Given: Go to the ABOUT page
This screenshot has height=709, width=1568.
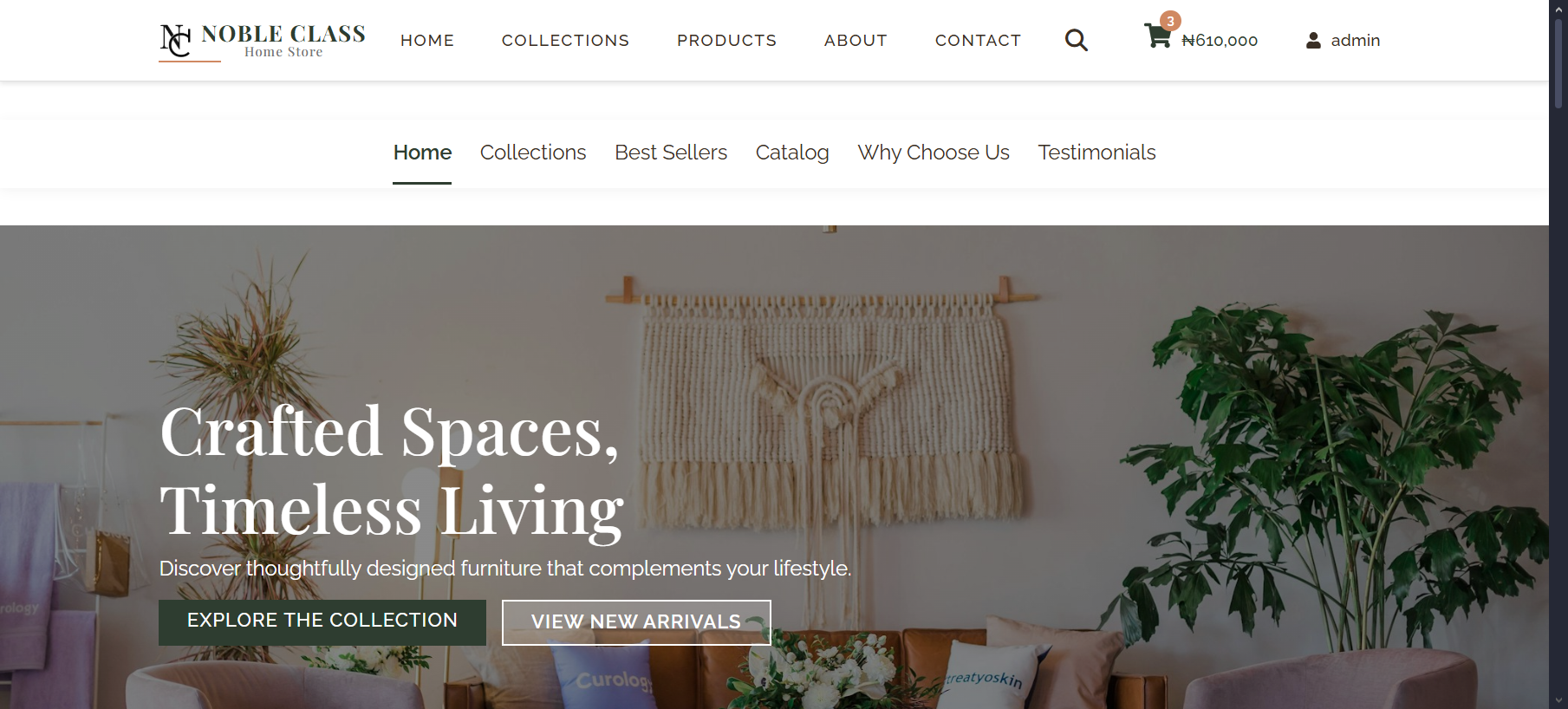Looking at the screenshot, I should 856,41.
